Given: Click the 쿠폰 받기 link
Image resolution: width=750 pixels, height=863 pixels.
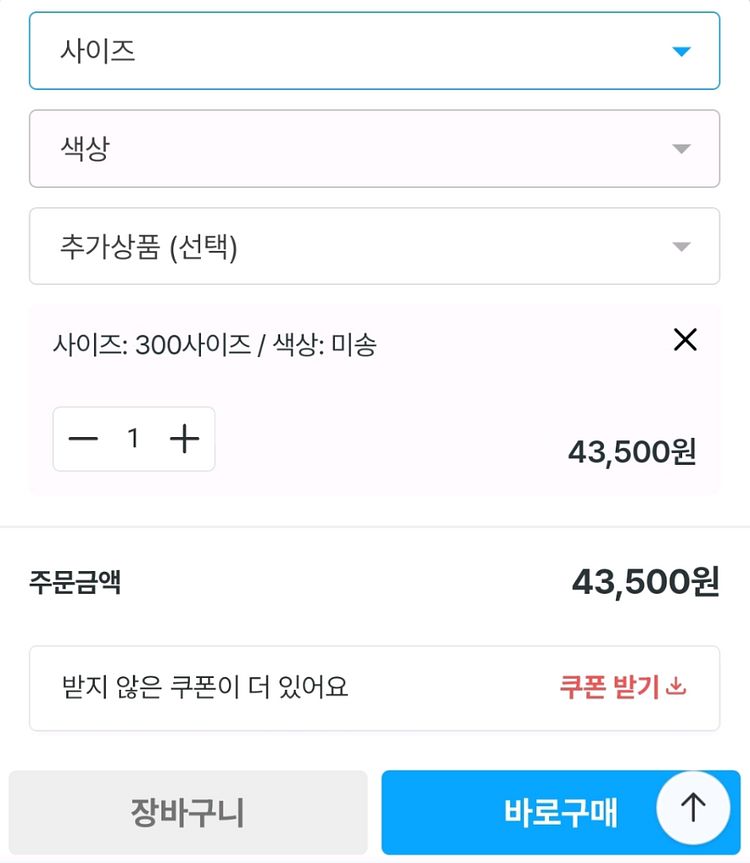Looking at the screenshot, I should (x=610, y=688).
